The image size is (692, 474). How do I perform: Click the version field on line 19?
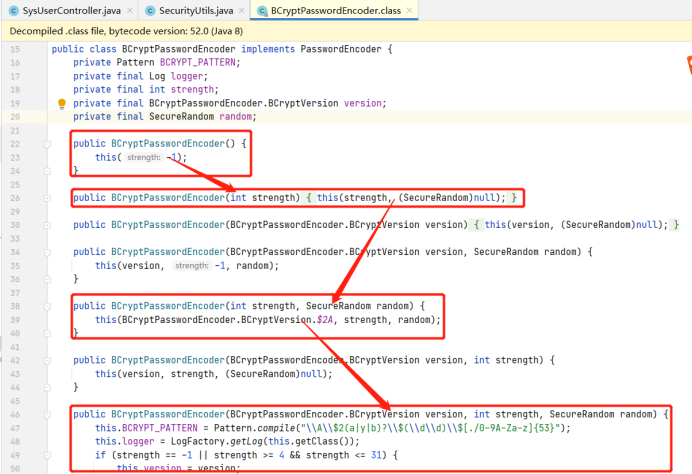[363, 103]
